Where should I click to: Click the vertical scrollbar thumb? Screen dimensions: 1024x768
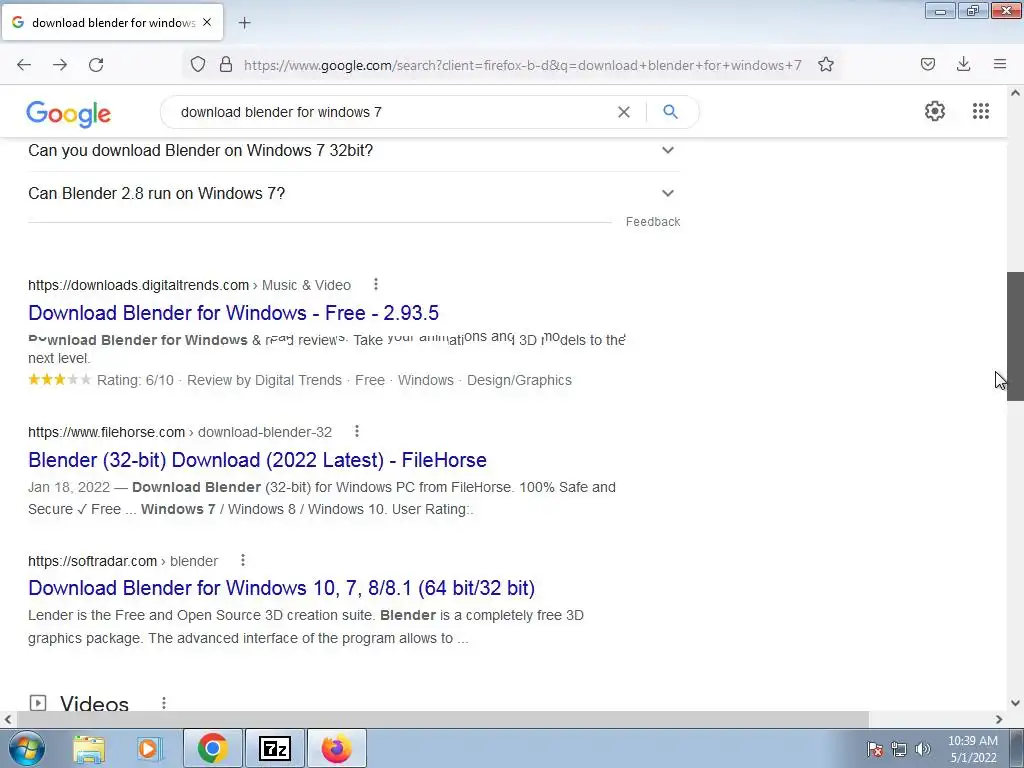pyautogui.click(x=1016, y=336)
